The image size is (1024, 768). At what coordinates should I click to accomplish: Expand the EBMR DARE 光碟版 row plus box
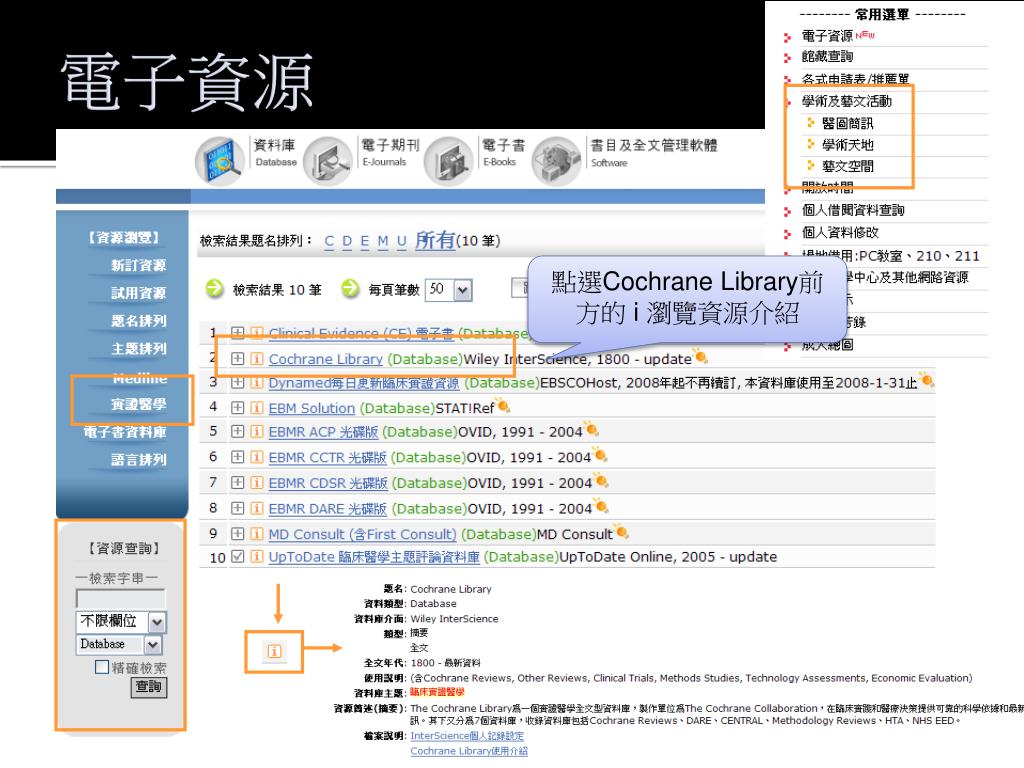pyautogui.click(x=238, y=508)
